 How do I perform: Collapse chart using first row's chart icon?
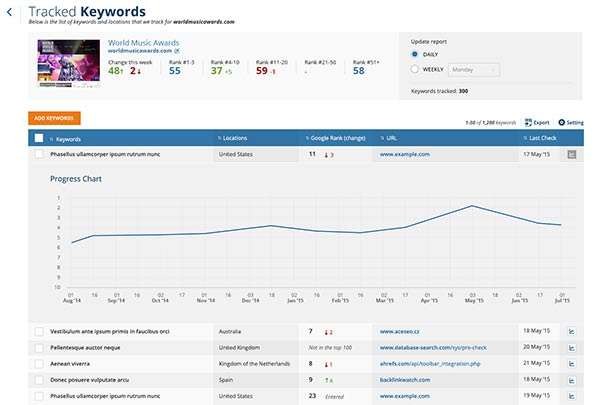coord(572,155)
